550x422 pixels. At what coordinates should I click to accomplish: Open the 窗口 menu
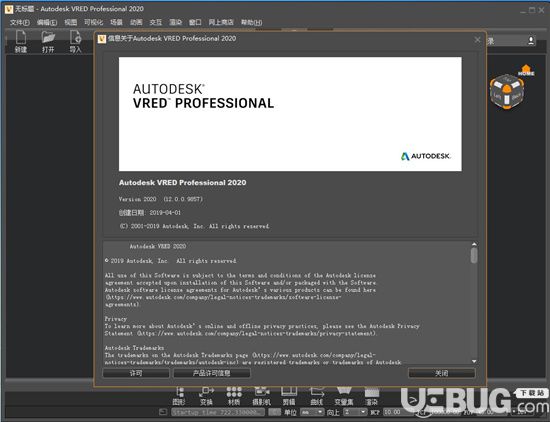pos(195,22)
